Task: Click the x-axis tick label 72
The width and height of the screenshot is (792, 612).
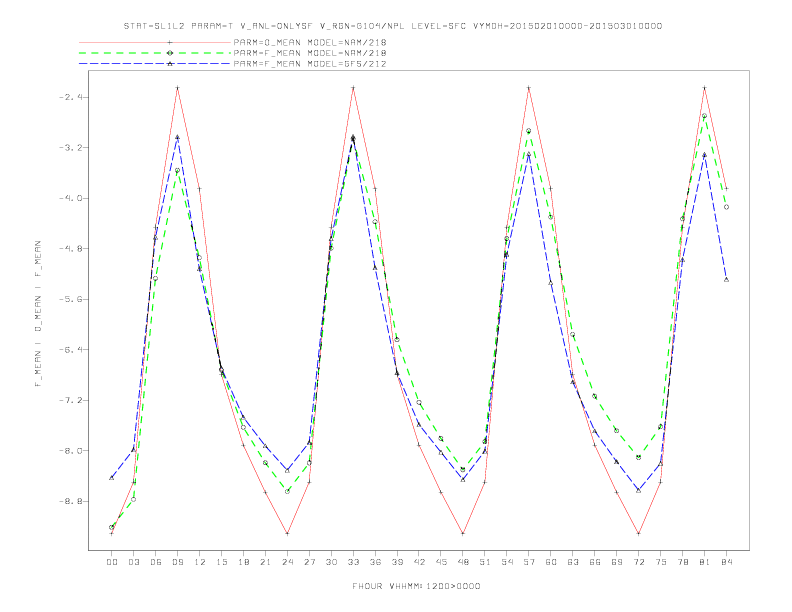Action: click(639, 562)
